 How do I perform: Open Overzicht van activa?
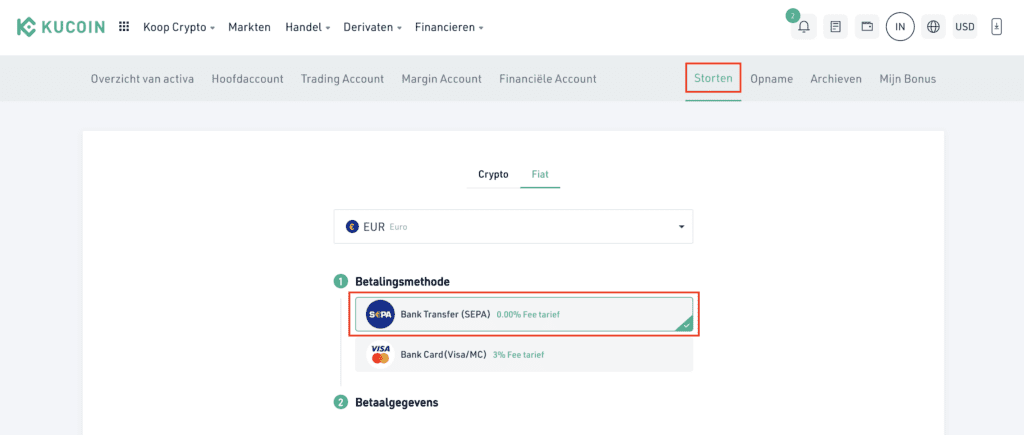142,78
